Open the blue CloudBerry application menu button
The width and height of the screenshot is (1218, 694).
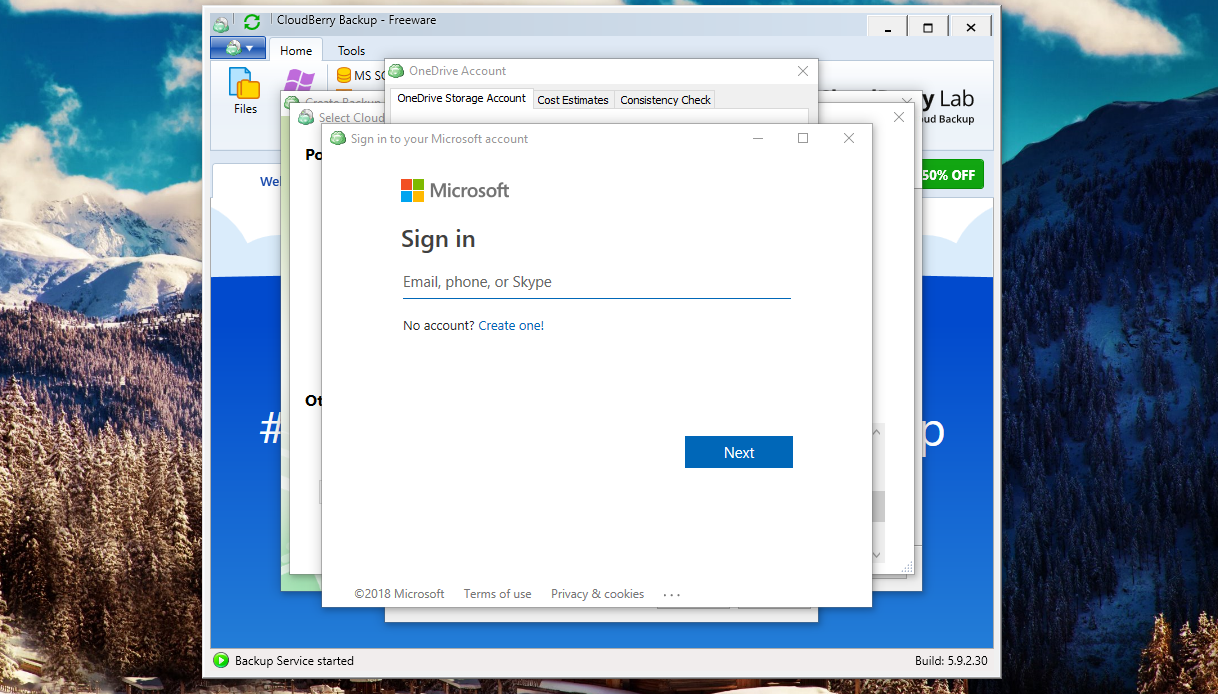[x=238, y=48]
